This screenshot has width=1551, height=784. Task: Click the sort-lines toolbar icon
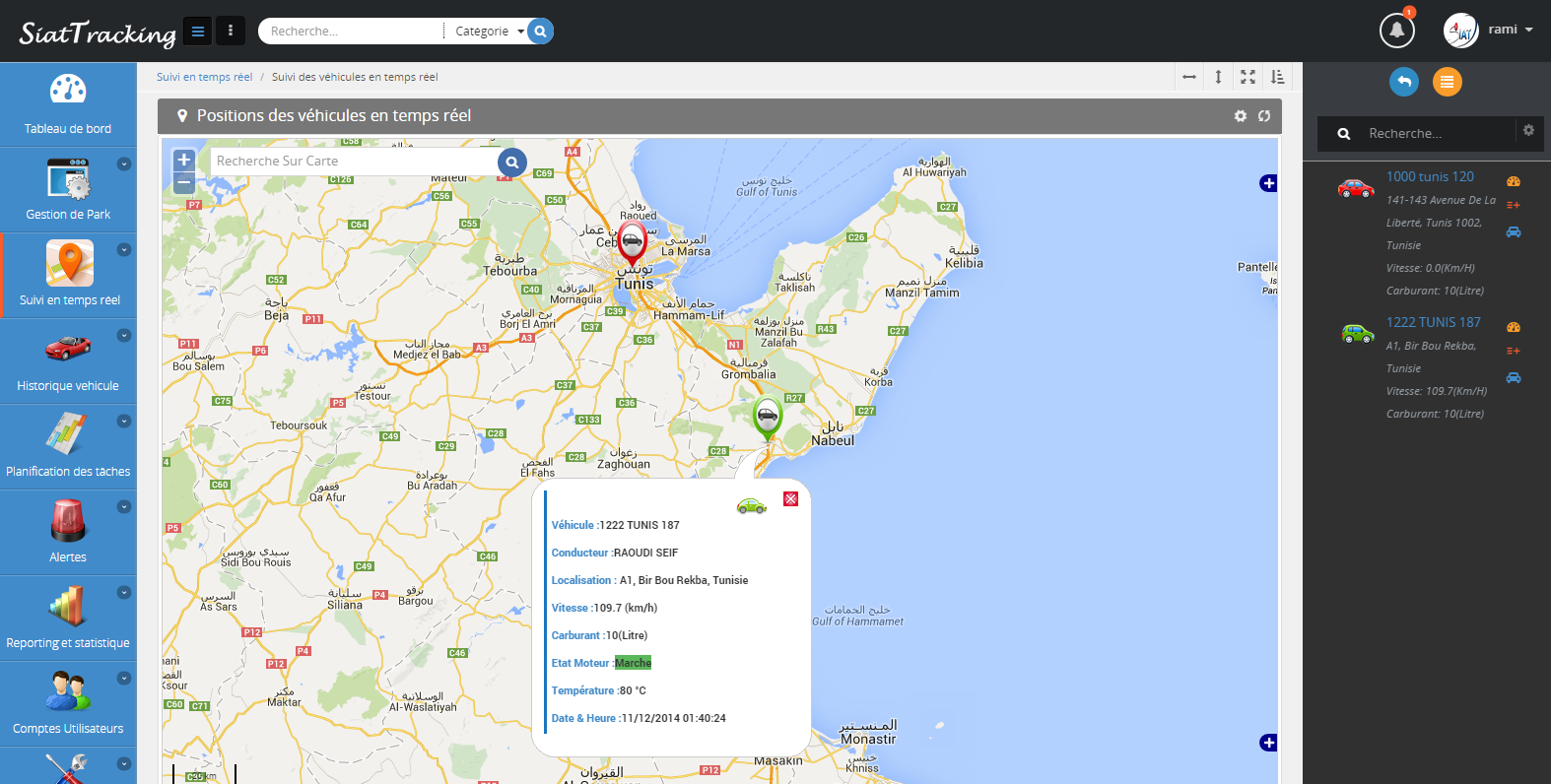pos(1277,77)
